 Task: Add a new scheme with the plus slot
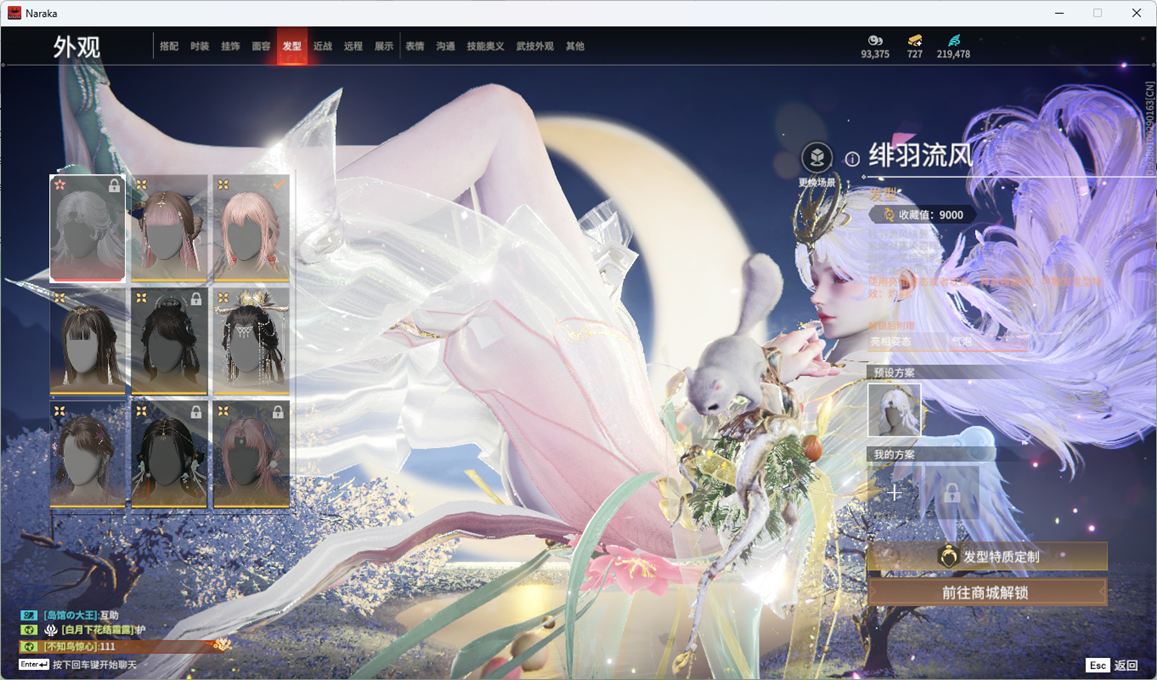(894, 492)
